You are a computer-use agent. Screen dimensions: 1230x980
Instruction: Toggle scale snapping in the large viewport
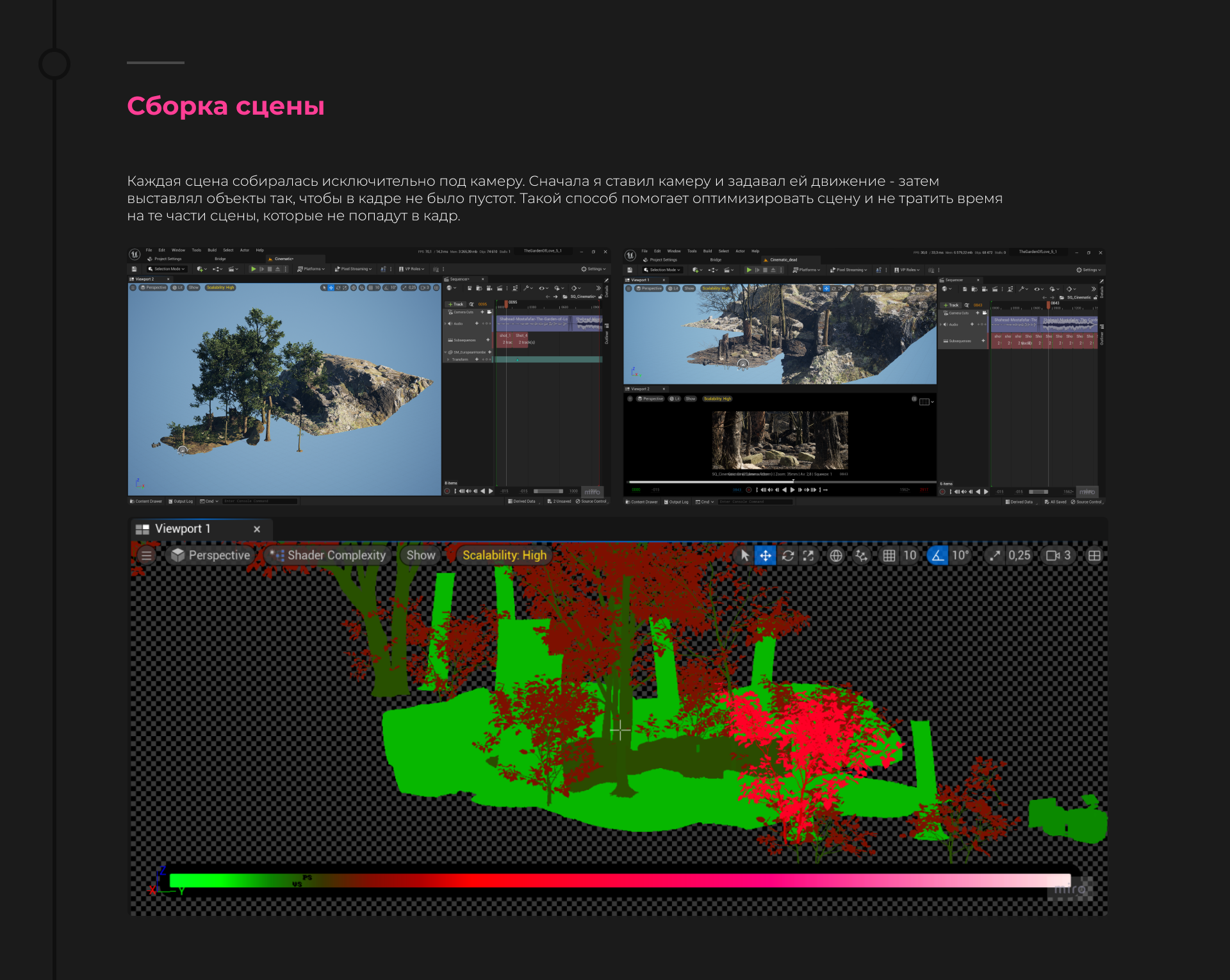tap(994, 555)
